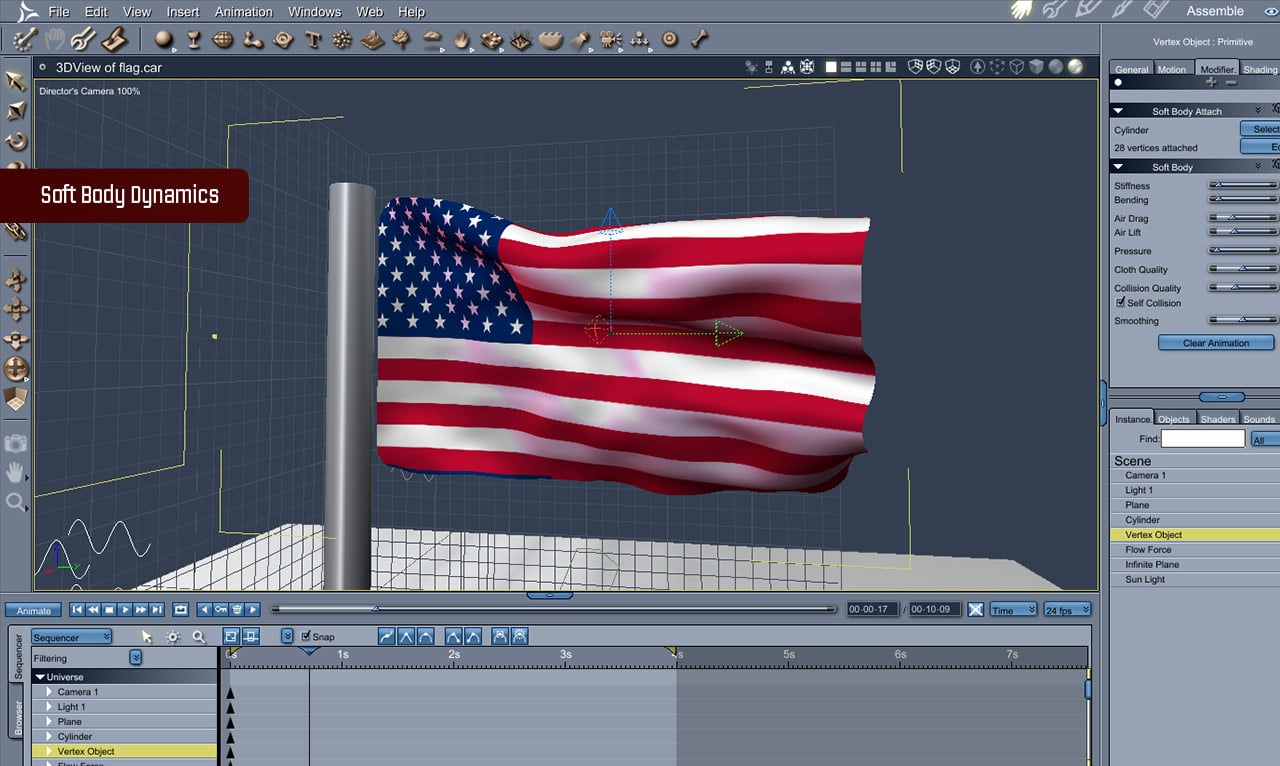Toggle the Snap checkbox in the sequencer
Screen dimensions: 1280x766
306,636
